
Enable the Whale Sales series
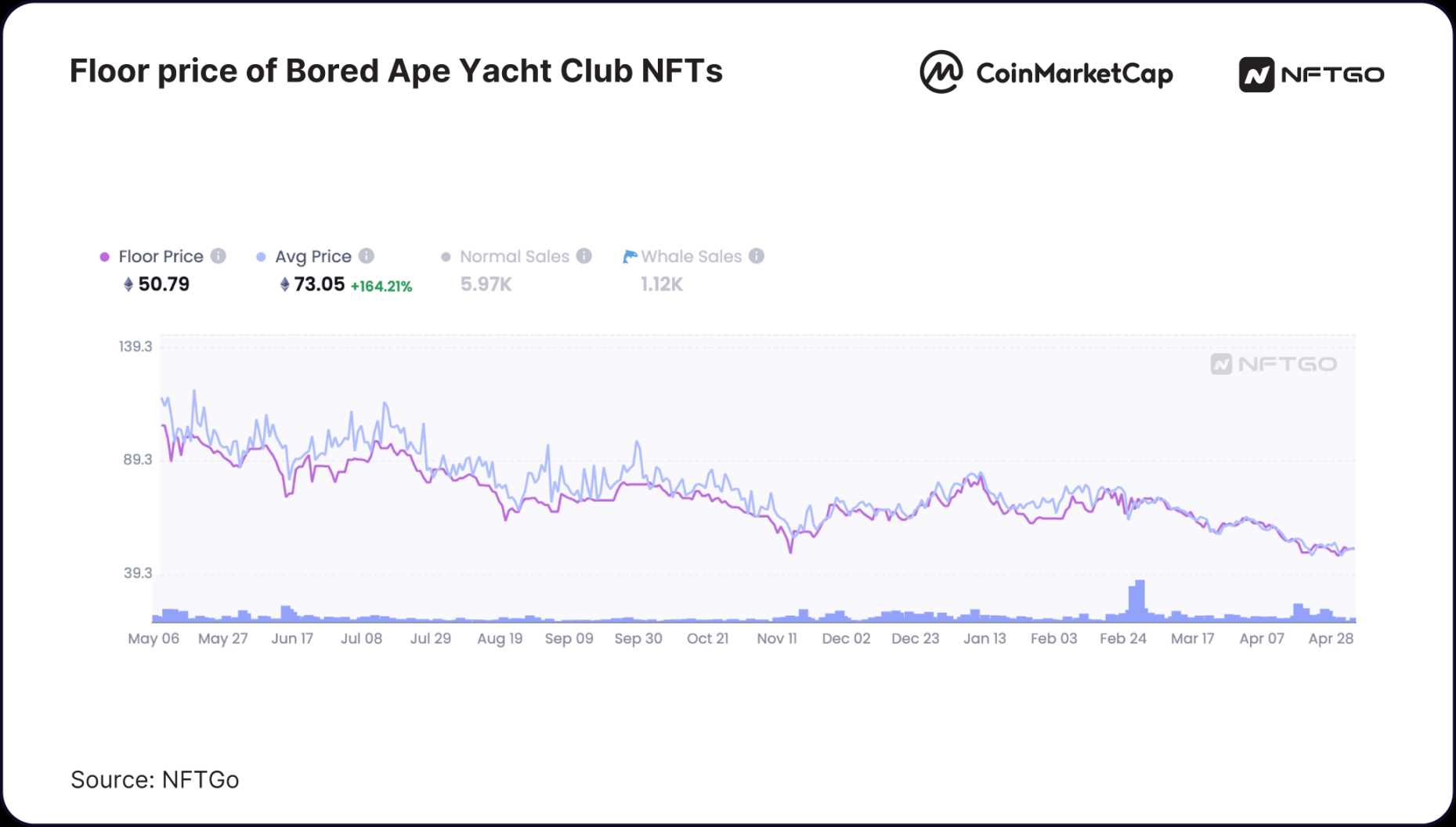pos(691,256)
